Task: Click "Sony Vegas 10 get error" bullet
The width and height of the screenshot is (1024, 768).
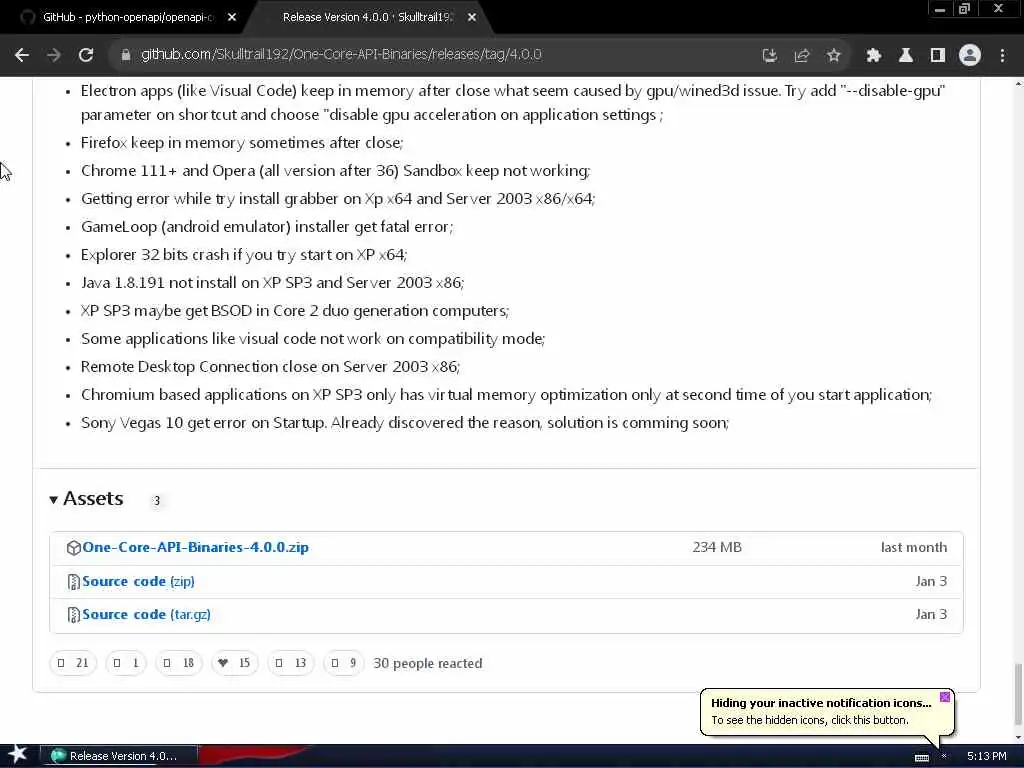Action: [x=404, y=423]
